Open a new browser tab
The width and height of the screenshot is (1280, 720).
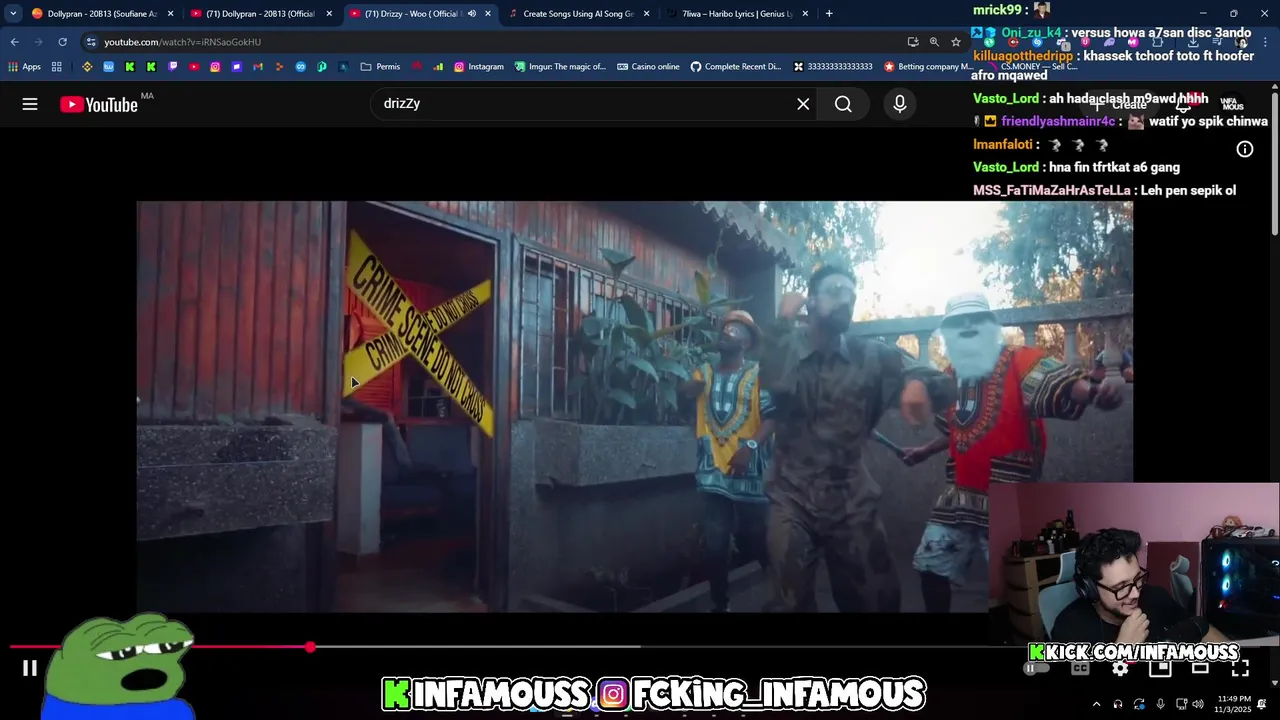829,14
